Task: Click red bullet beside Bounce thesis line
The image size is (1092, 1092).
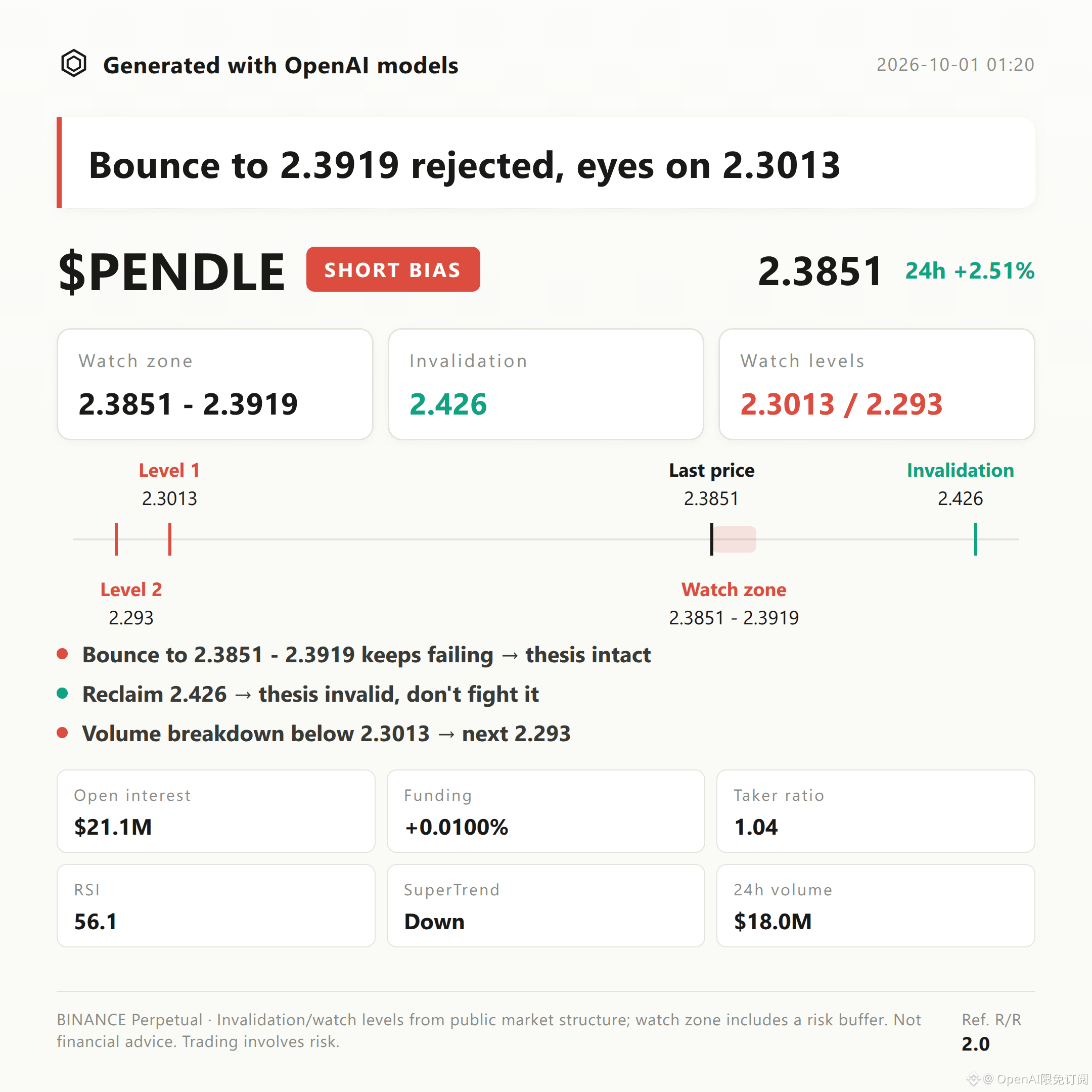Action: pyautogui.click(x=63, y=654)
